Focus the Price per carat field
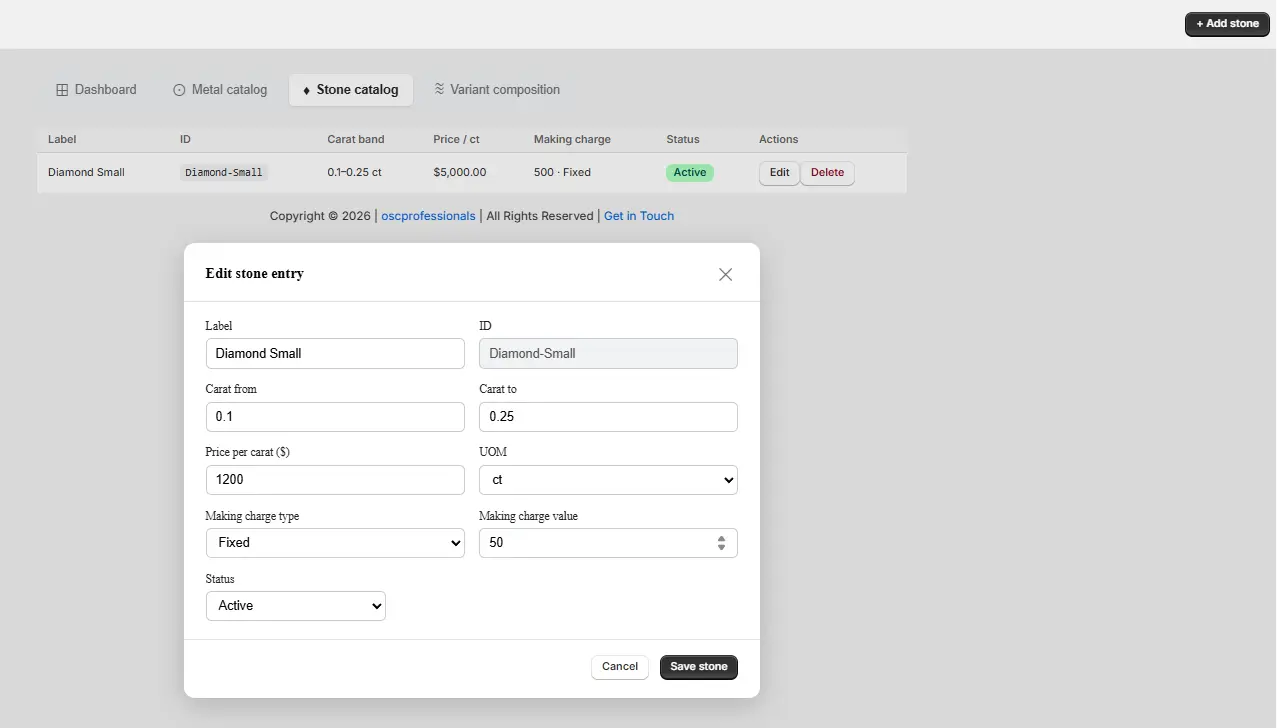This screenshot has height=728, width=1277. [x=335, y=480]
